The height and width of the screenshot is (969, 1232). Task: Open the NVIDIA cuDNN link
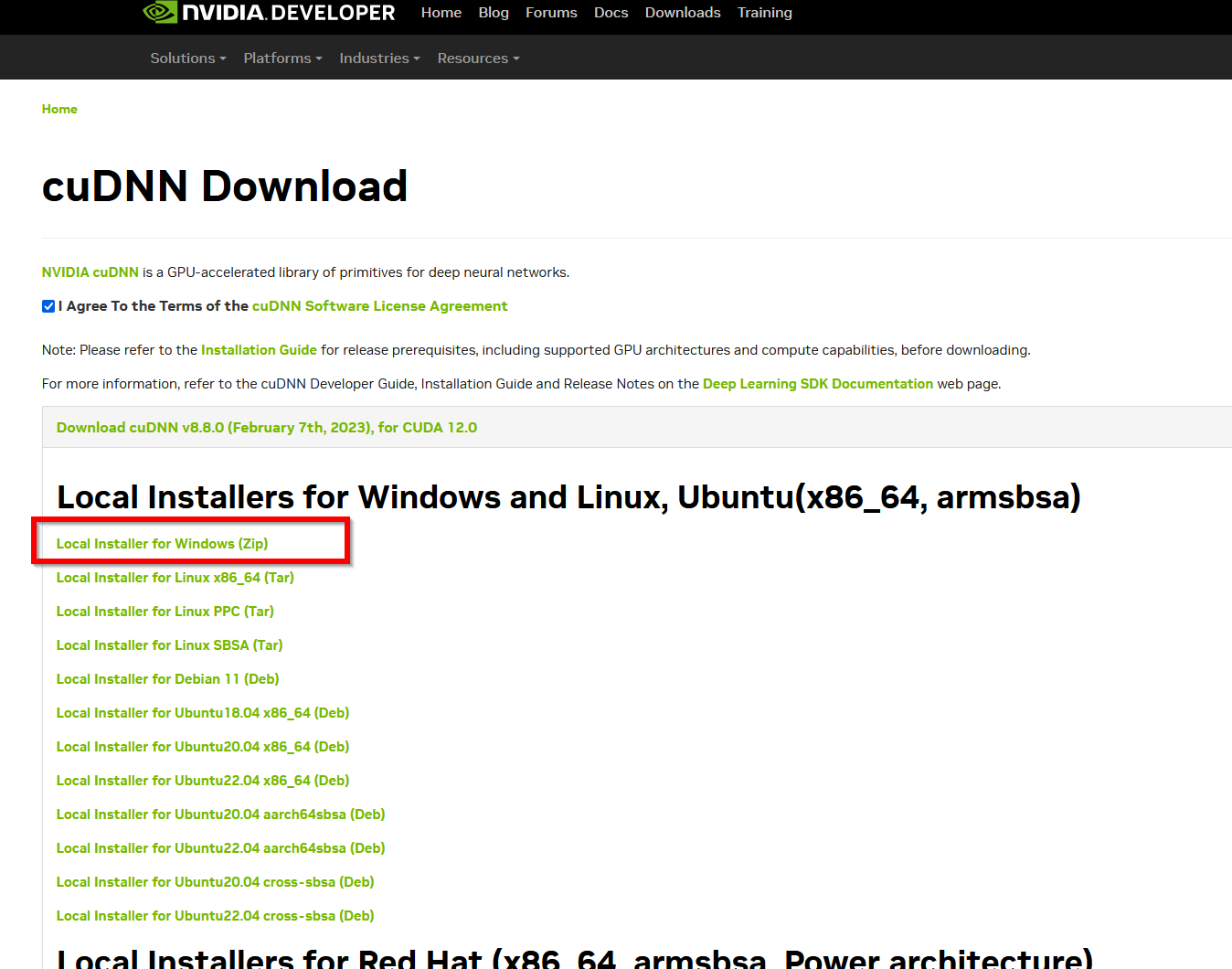90,272
